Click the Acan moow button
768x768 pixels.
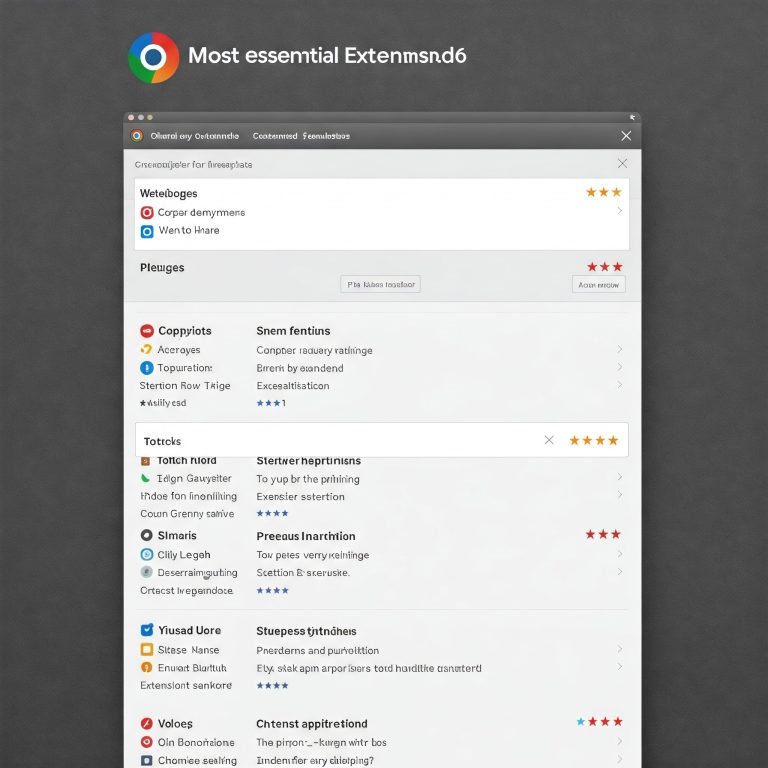[599, 285]
